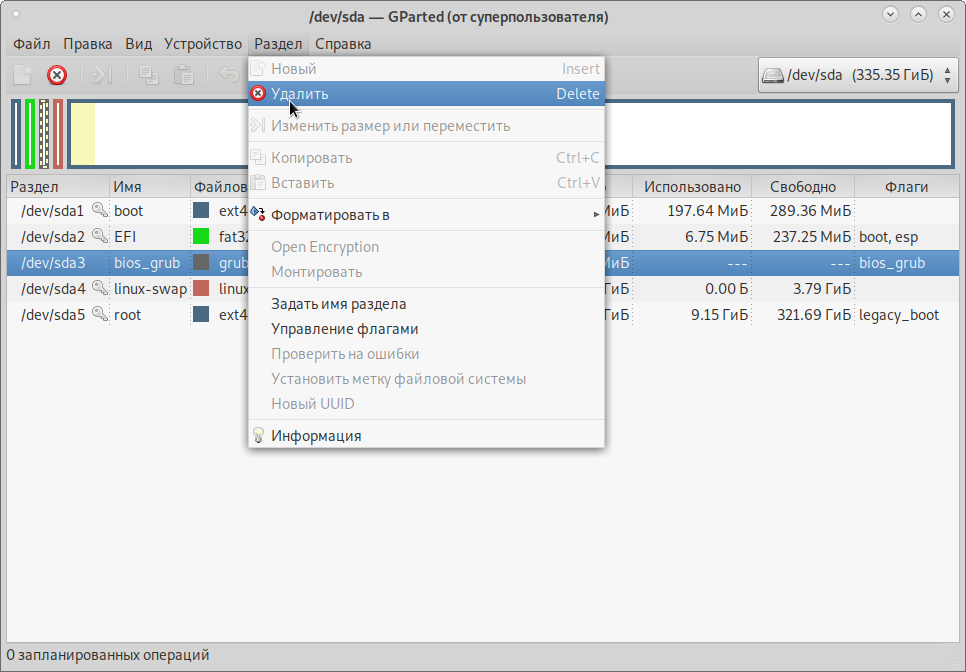Open the /dev/sda device dropdown
Screen dimensions: 966x672
(858, 75)
